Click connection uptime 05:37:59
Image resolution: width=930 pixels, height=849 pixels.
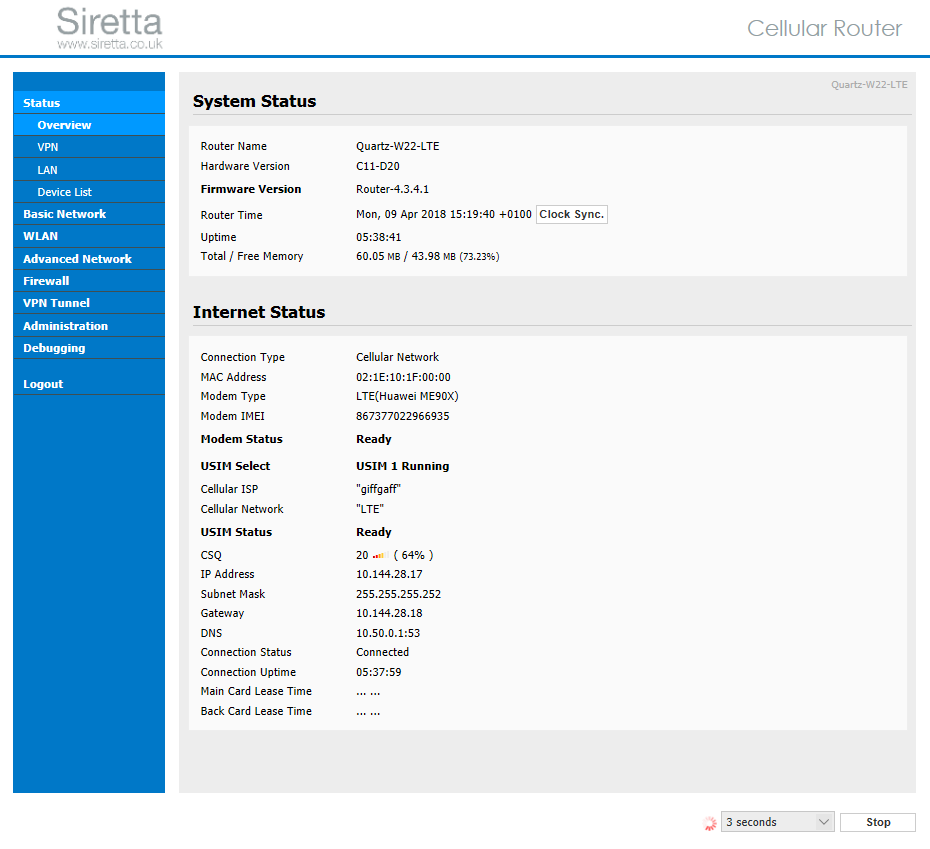tap(378, 672)
